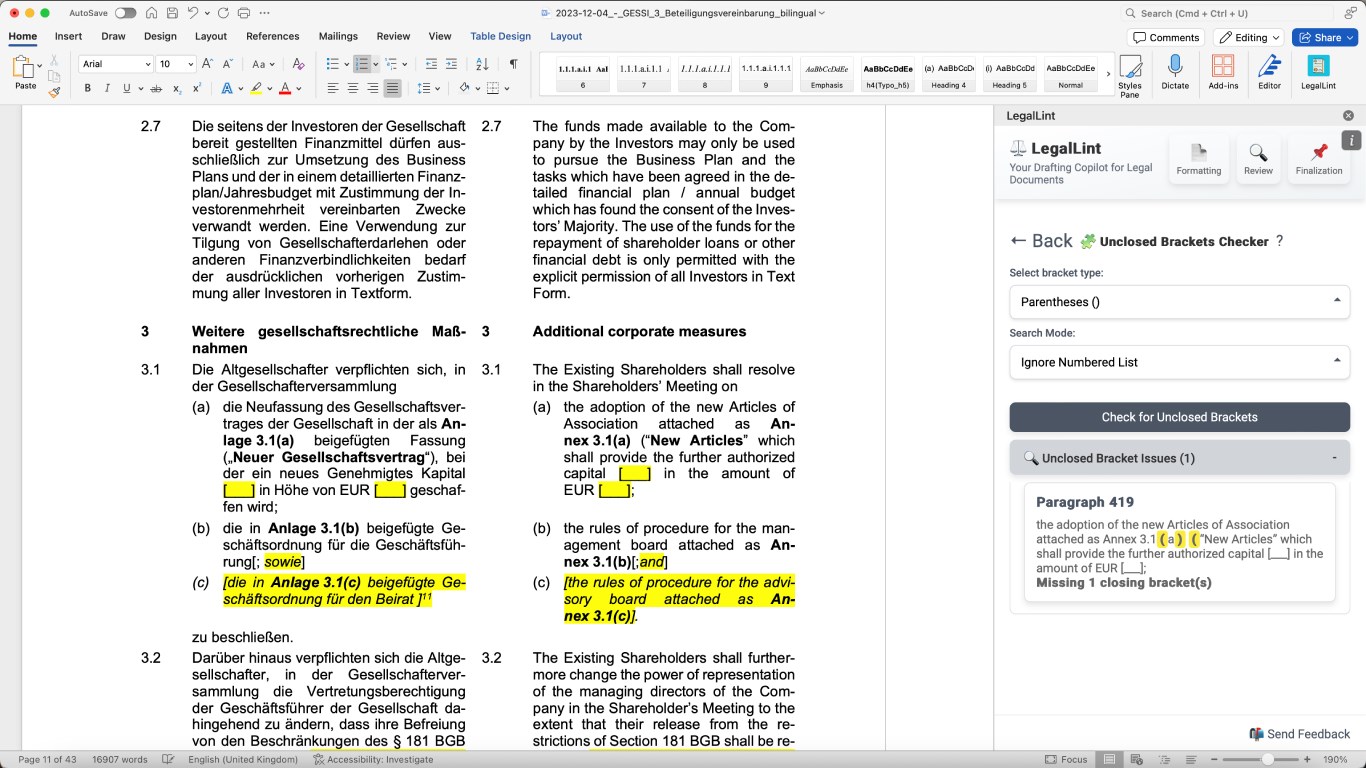
Task: Open the Home icon in the title bar
Action: (151, 13)
